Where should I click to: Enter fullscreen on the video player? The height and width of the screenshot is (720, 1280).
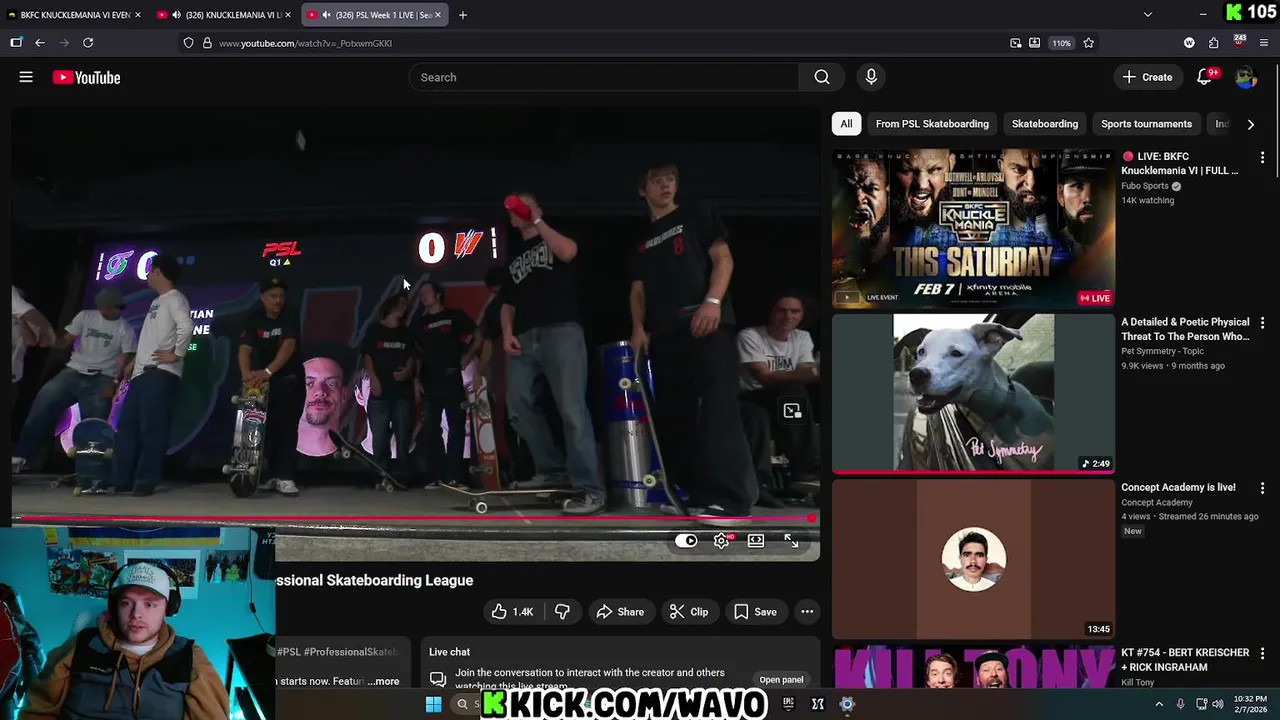[791, 541]
